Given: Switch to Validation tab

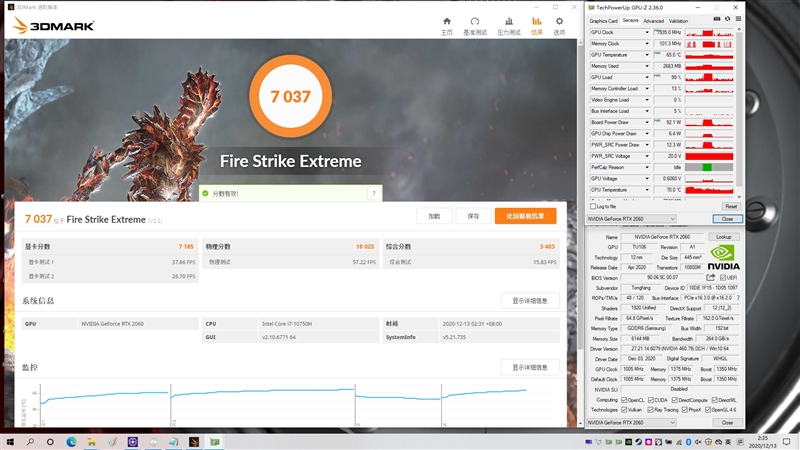Looking at the screenshot, I should [x=678, y=21].
